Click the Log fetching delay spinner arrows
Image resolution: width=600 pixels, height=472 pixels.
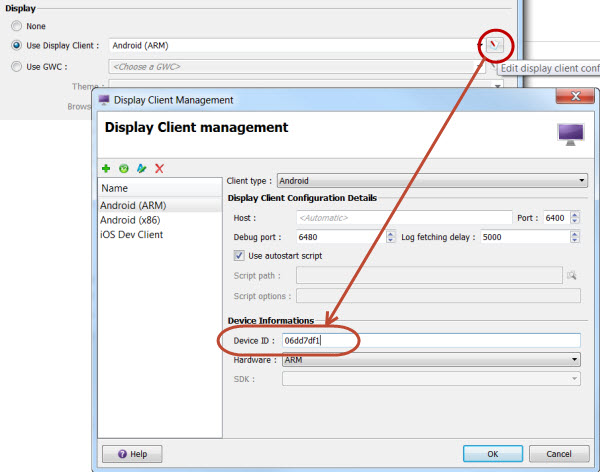(x=575, y=237)
